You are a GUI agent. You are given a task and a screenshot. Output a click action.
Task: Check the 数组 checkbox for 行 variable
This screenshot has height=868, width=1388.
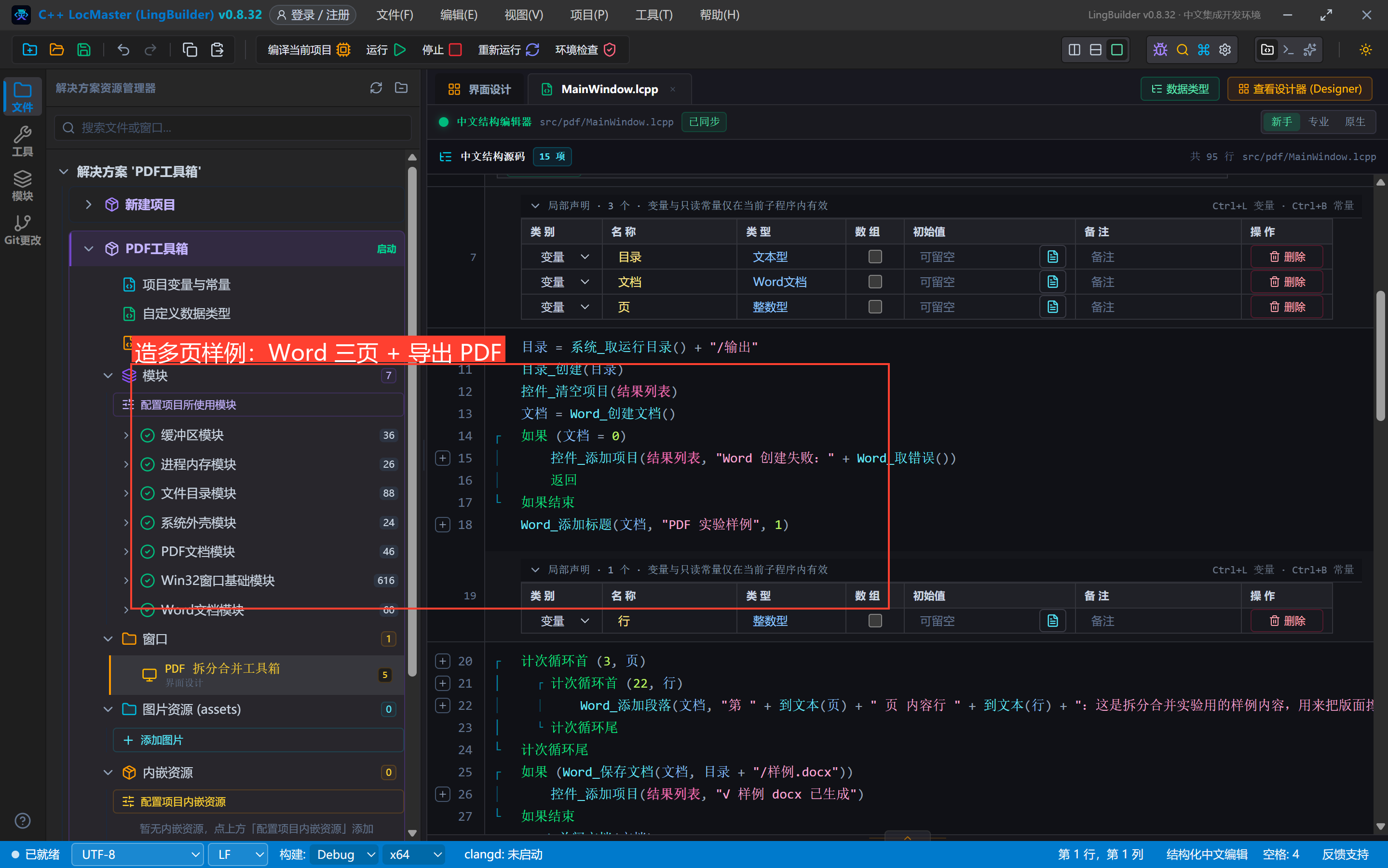pos(875,621)
